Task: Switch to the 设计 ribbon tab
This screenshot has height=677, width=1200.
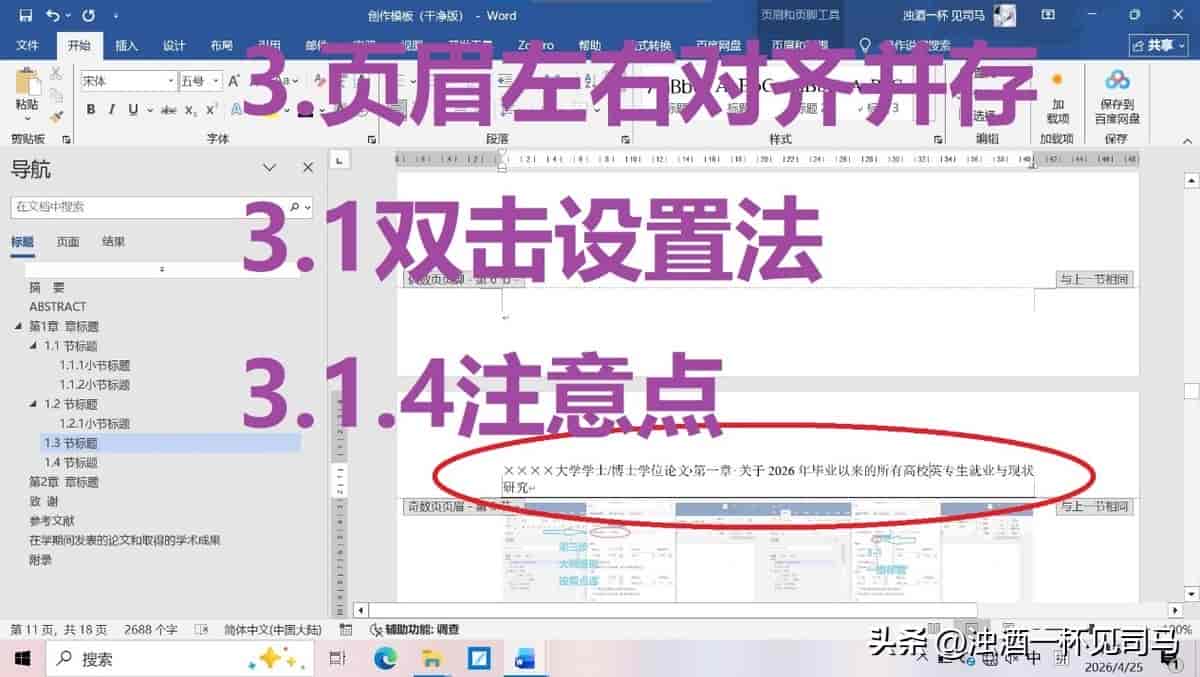Action: tap(174, 46)
